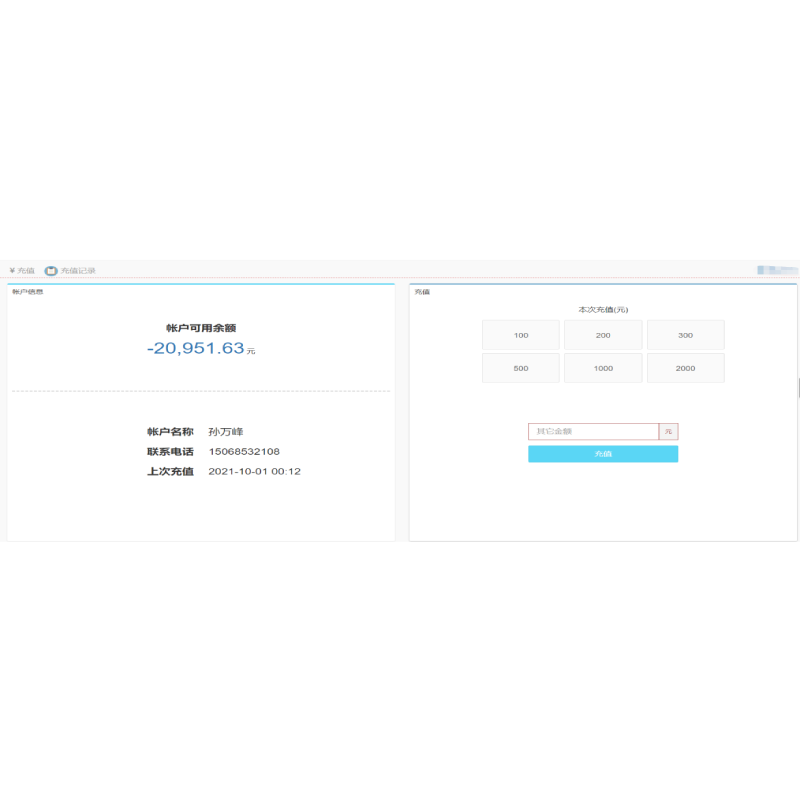Click the 帐户可用余额 heading

(x=201, y=328)
